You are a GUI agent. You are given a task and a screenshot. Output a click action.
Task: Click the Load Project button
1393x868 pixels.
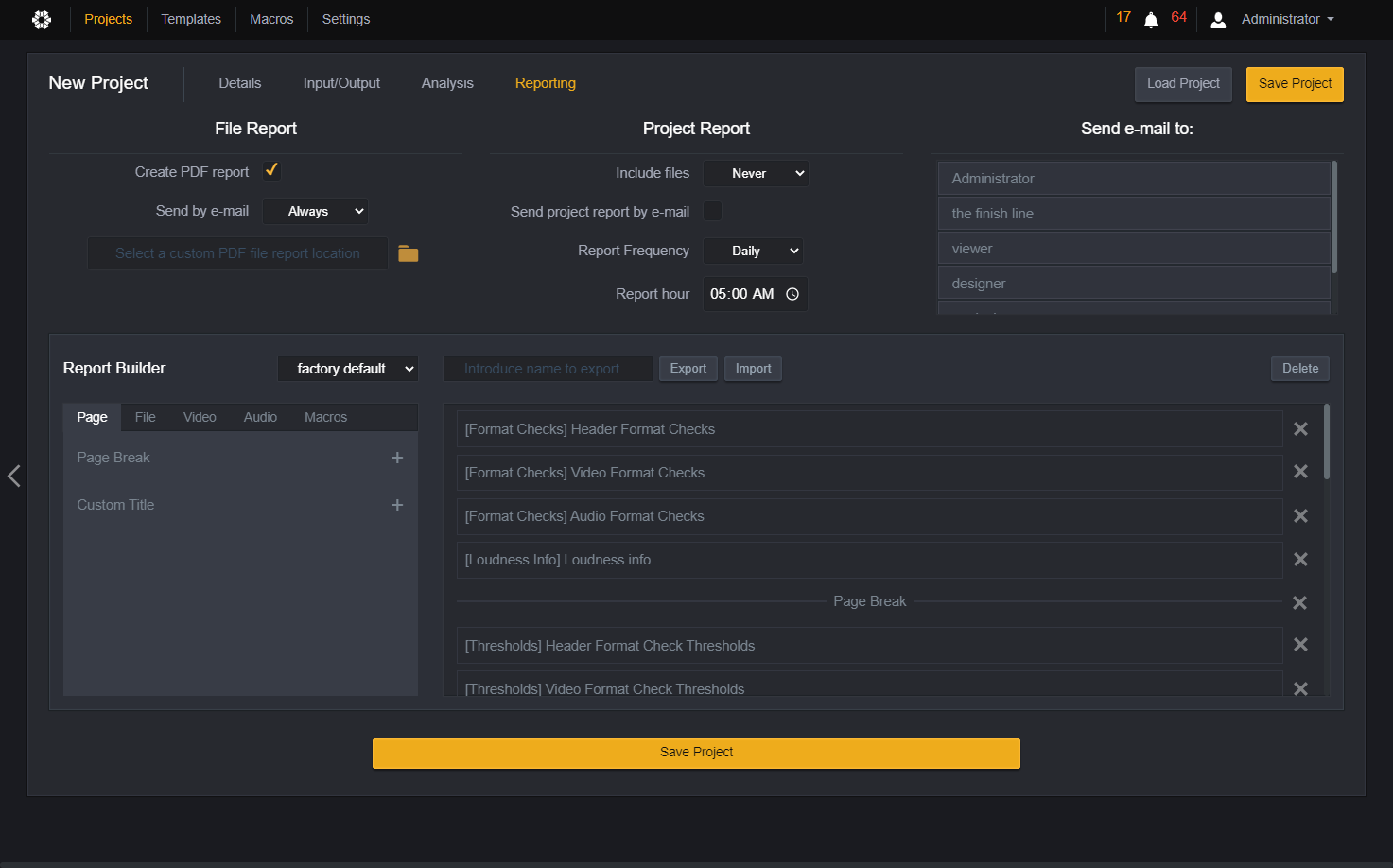(x=1183, y=84)
